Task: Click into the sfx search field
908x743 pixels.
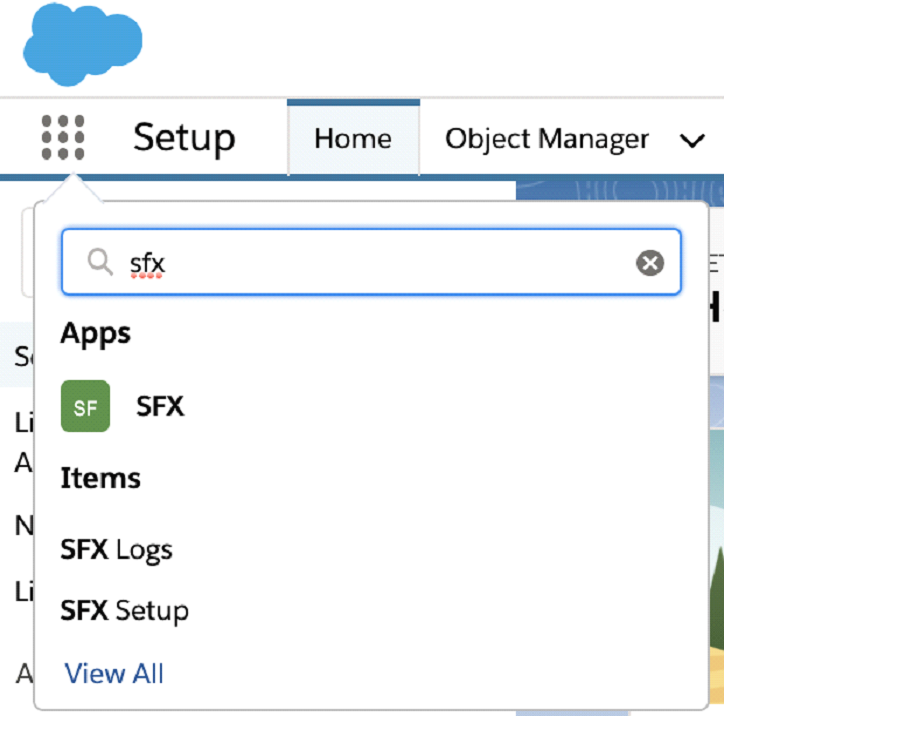Action: tap(371, 262)
